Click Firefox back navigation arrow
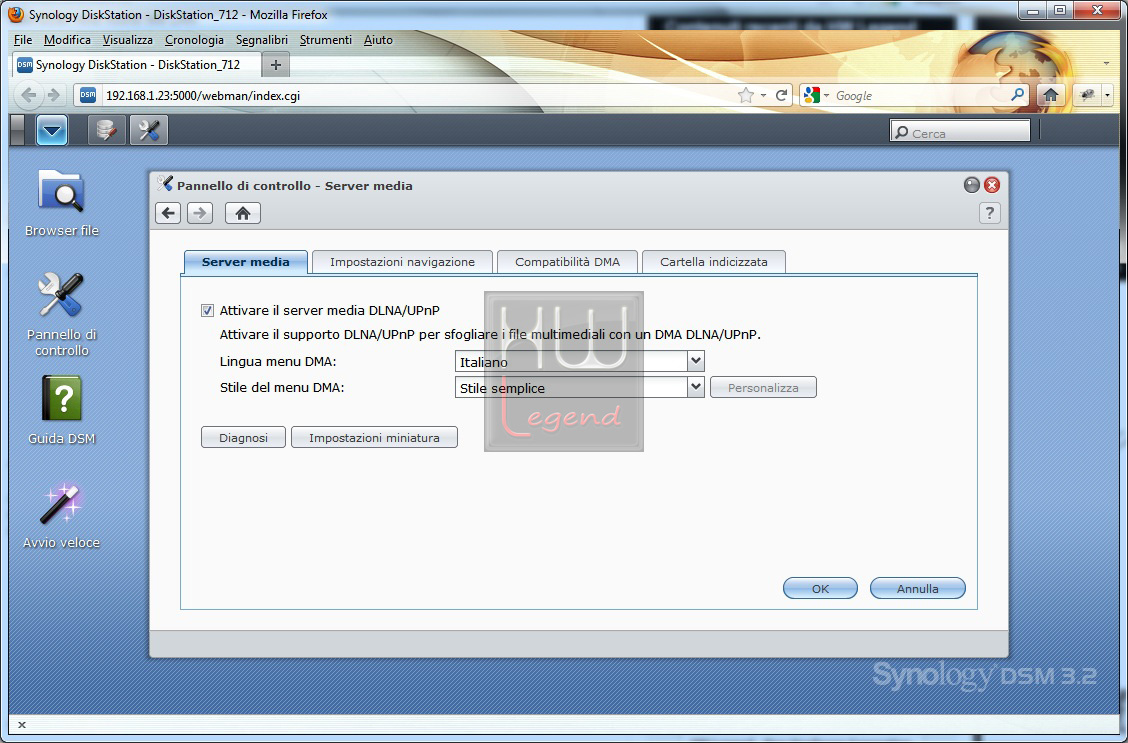 [x=29, y=95]
